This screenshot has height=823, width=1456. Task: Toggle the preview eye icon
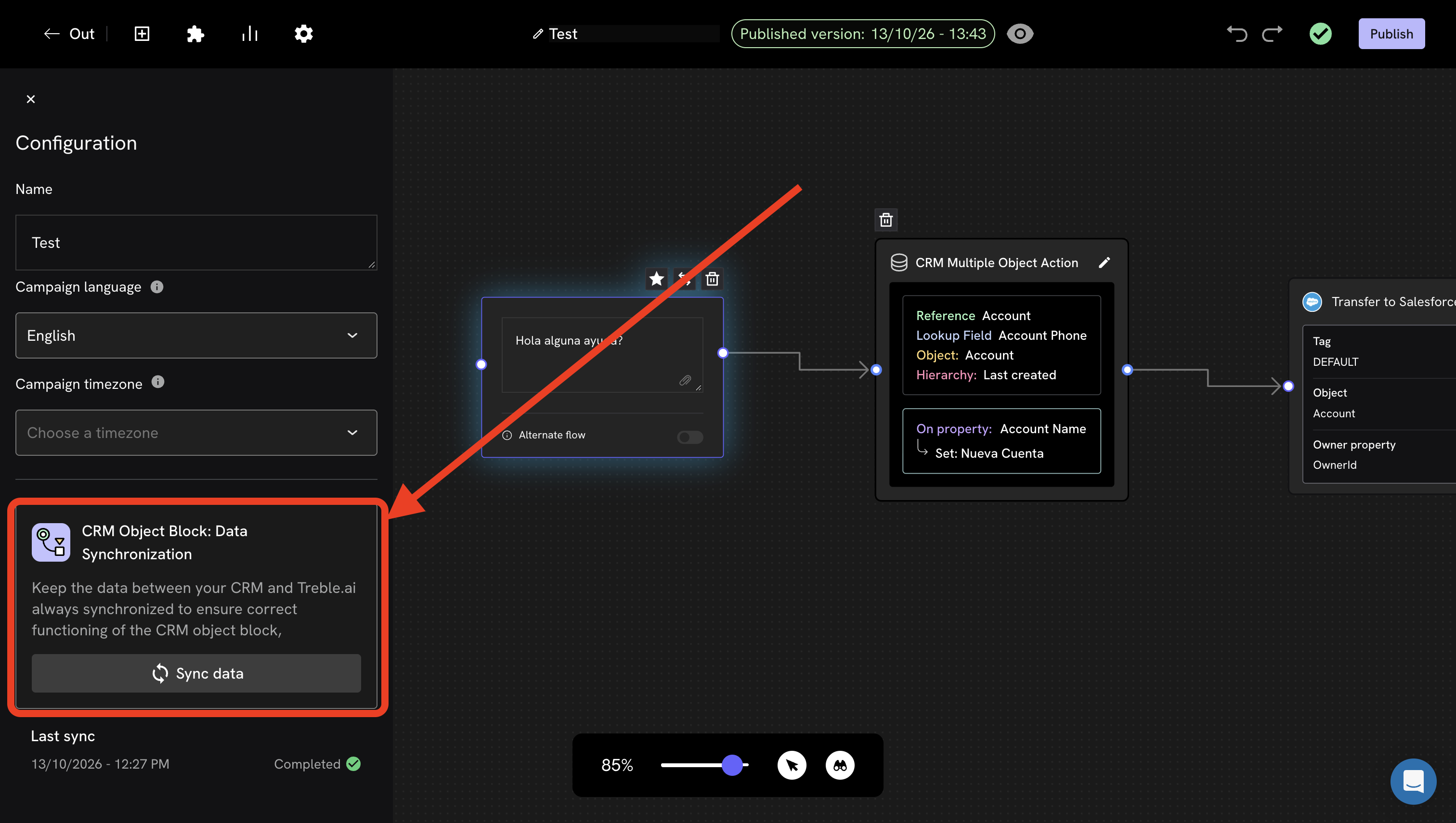click(x=1020, y=34)
